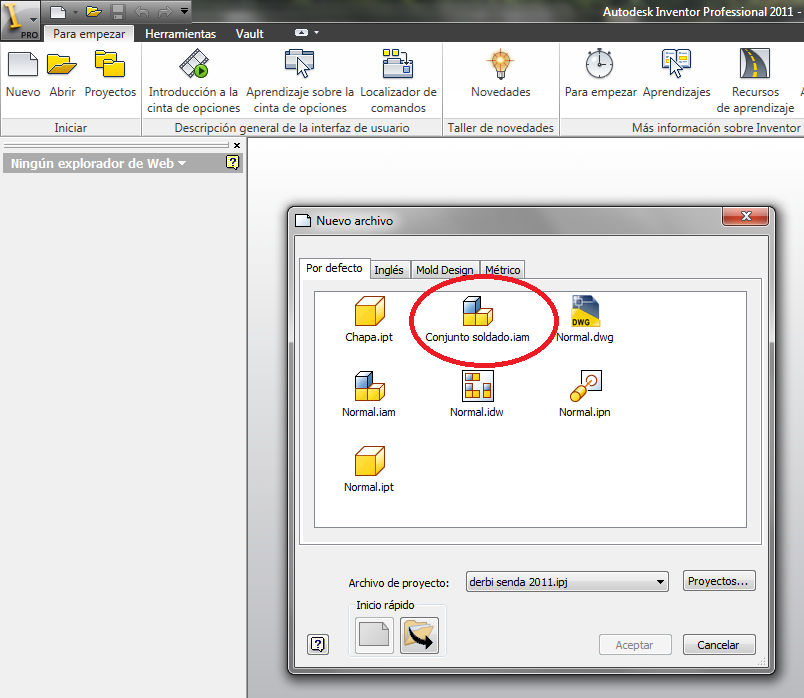Open the Inventor application menu logo button

[20, 20]
